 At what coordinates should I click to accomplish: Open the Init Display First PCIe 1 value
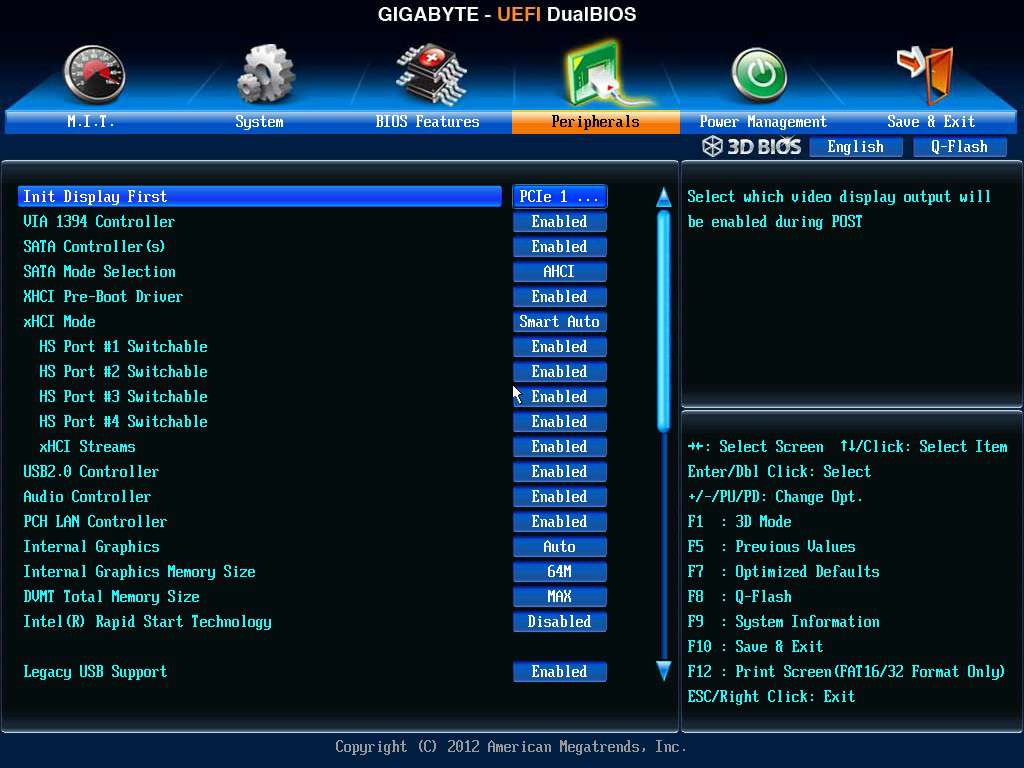[x=560, y=197]
